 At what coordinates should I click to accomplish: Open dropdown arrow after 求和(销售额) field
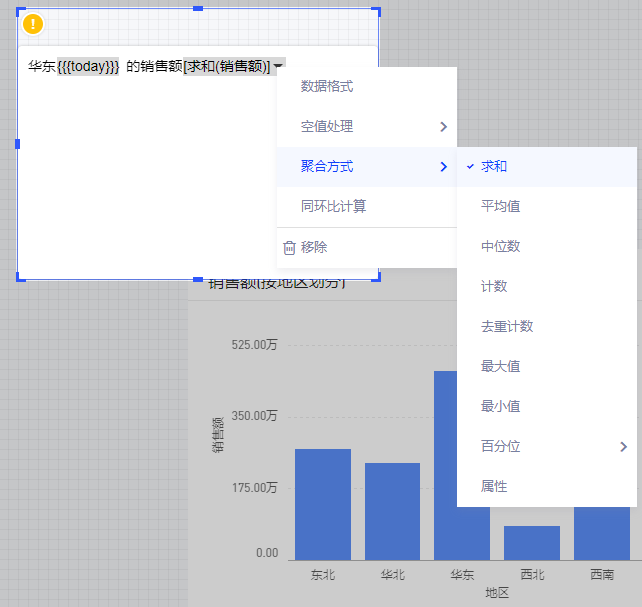pos(278,66)
